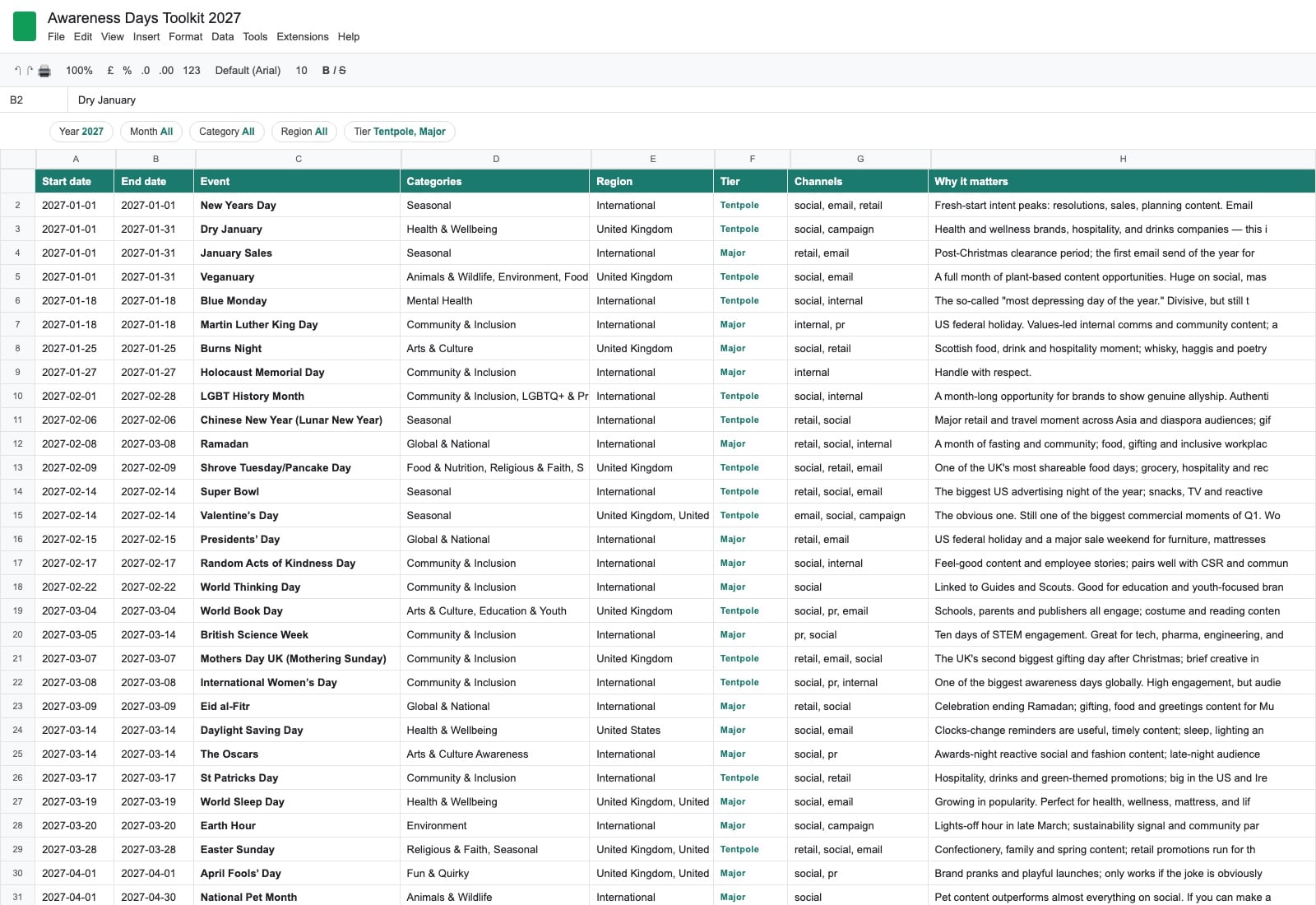Select the Holocaust Memorial Day cell
The image size is (1316, 905).
coord(298,373)
